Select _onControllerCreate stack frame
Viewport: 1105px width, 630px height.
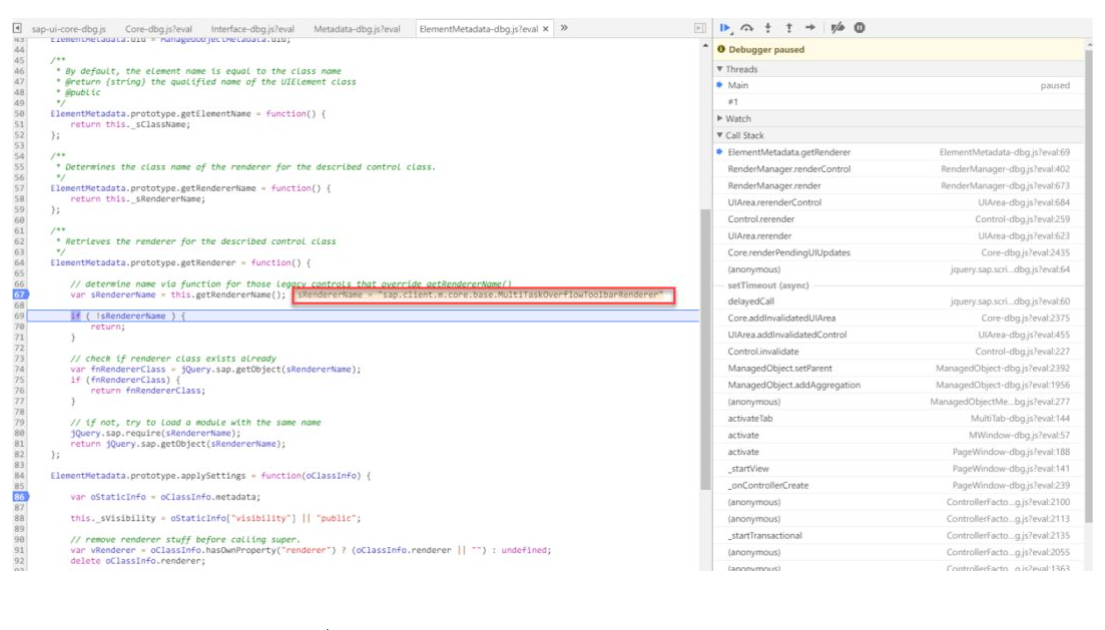pos(899,486)
